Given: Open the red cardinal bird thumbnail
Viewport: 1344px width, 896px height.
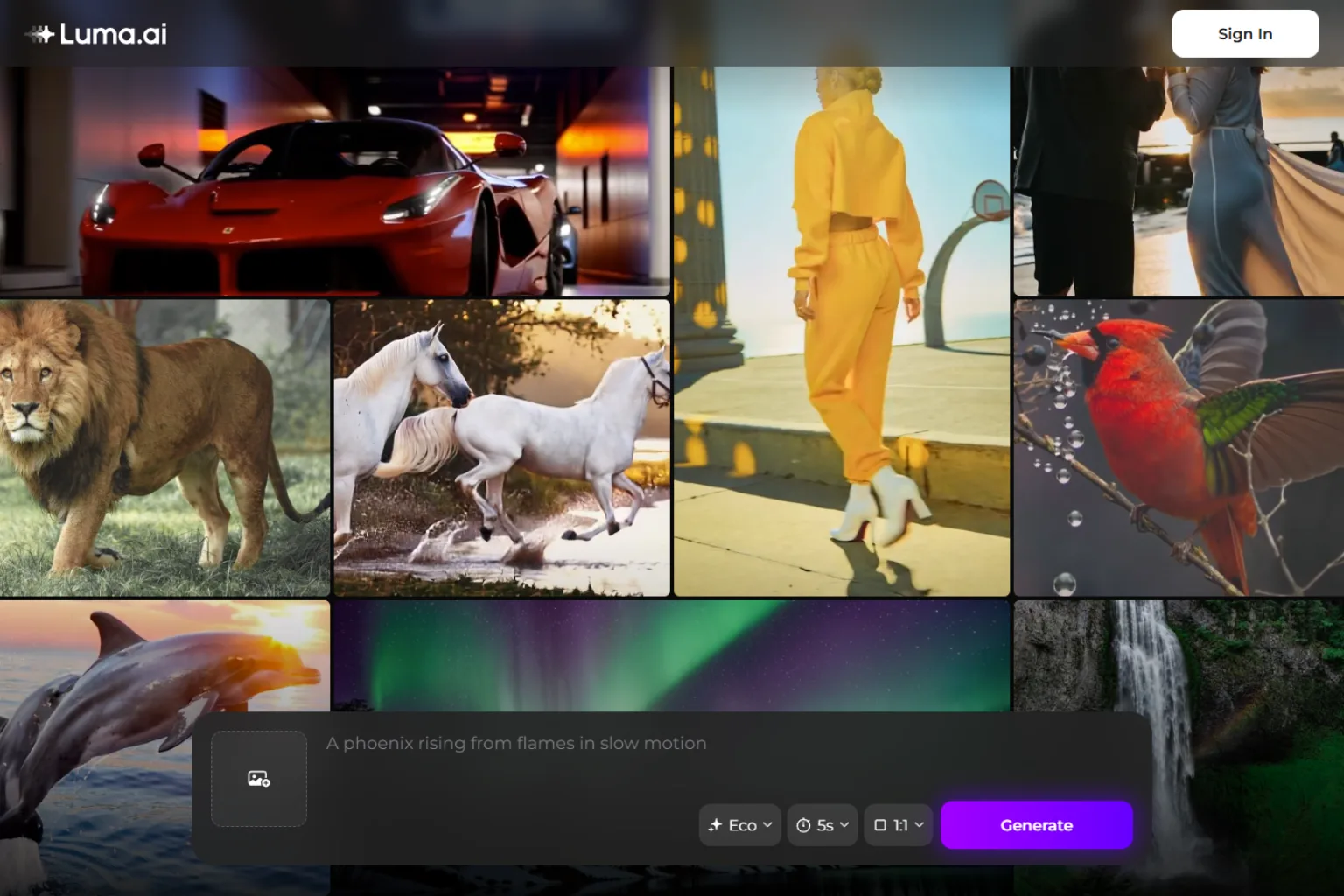Looking at the screenshot, I should 1179,448.
